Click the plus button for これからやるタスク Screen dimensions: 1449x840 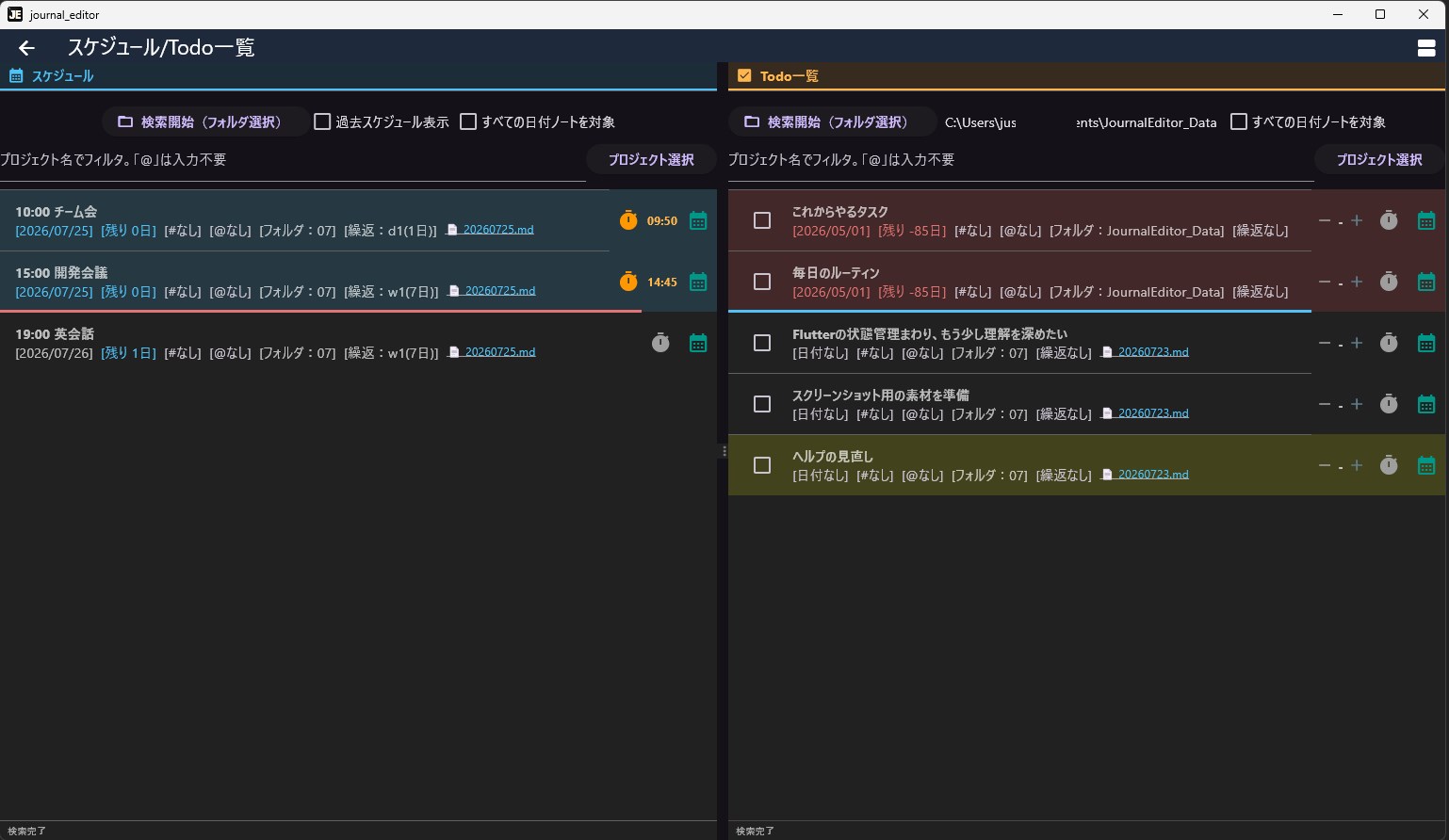pyautogui.click(x=1357, y=220)
